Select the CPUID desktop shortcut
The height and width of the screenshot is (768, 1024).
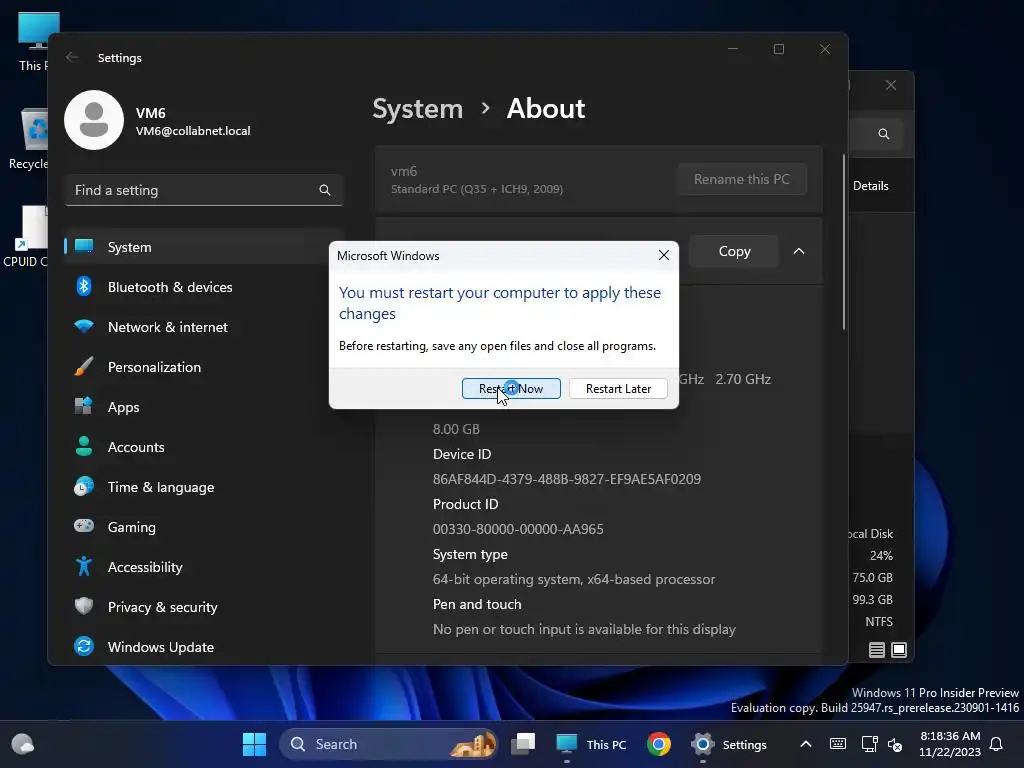coord(26,236)
